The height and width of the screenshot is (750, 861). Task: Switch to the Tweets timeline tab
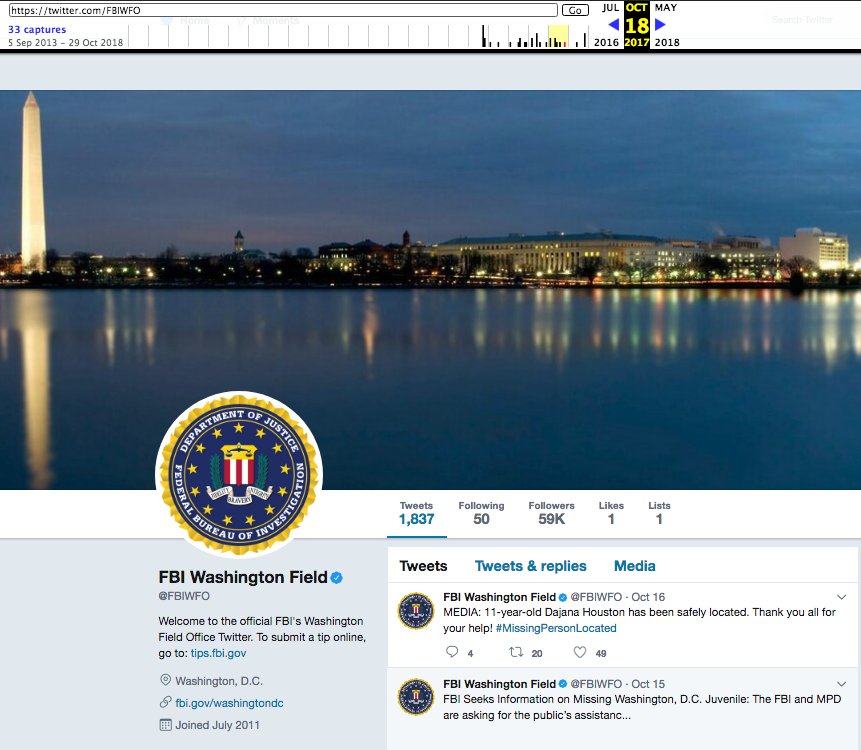click(423, 566)
